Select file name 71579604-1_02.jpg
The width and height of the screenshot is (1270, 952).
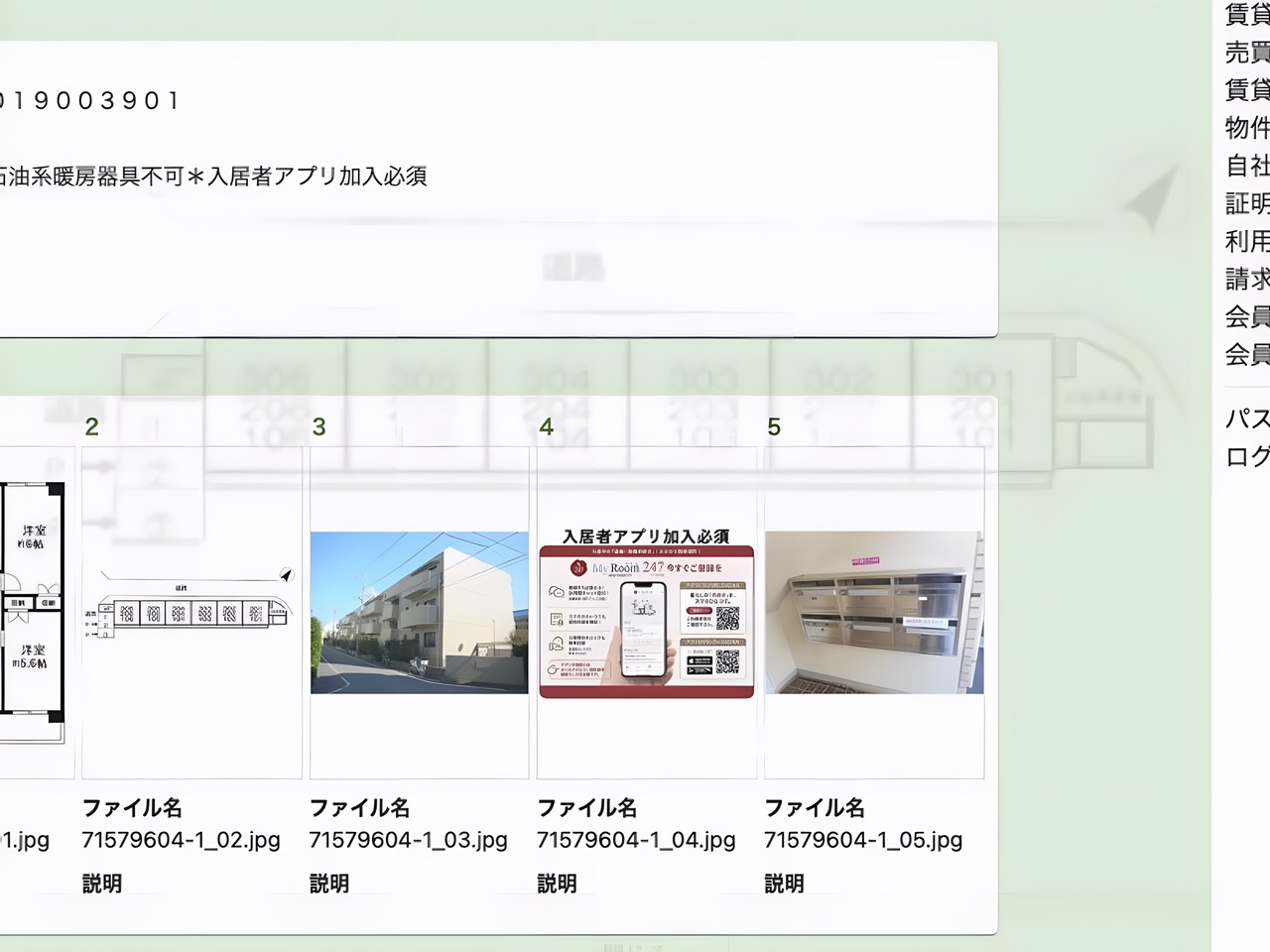coord(181,841)
